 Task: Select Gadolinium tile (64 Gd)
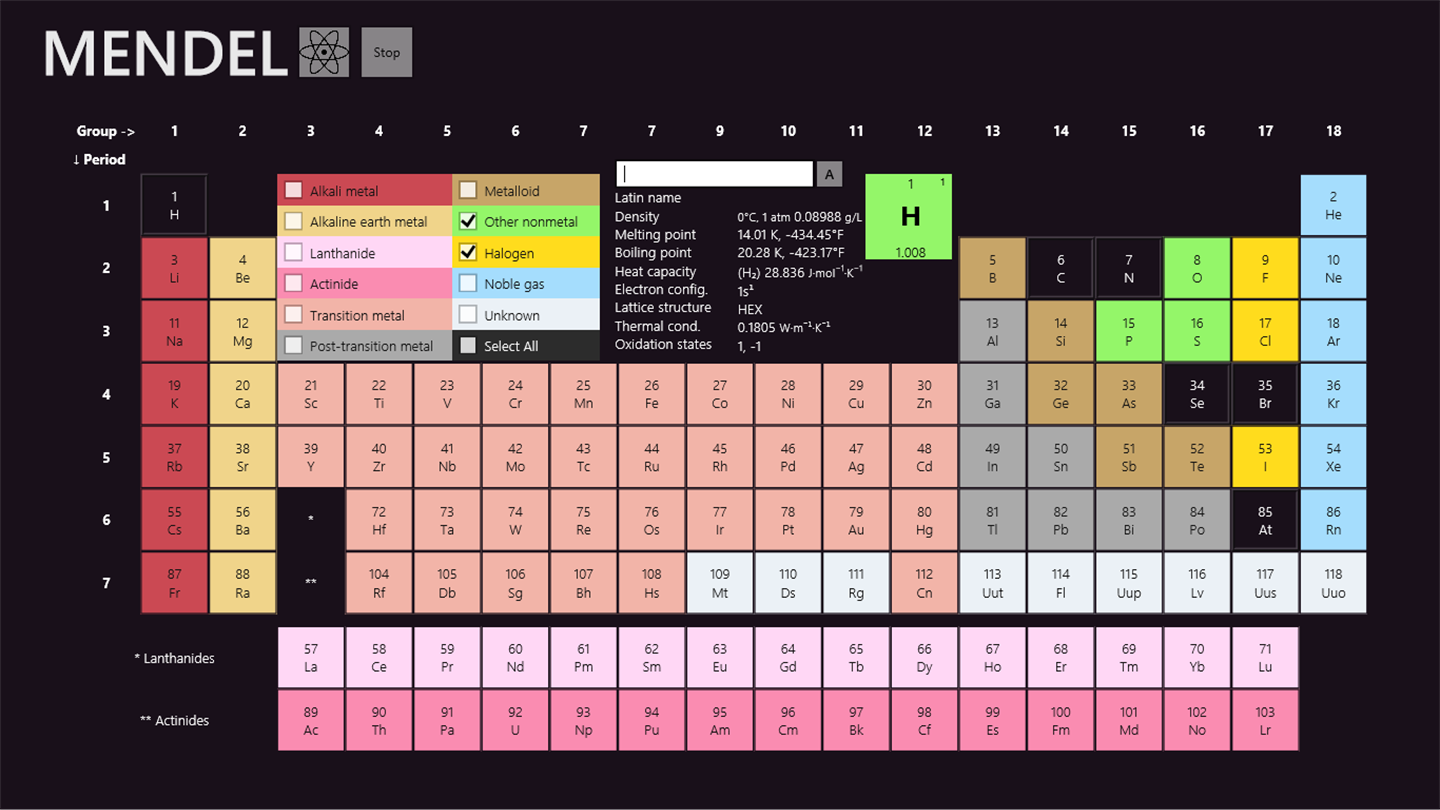click(x=788, y=657)
